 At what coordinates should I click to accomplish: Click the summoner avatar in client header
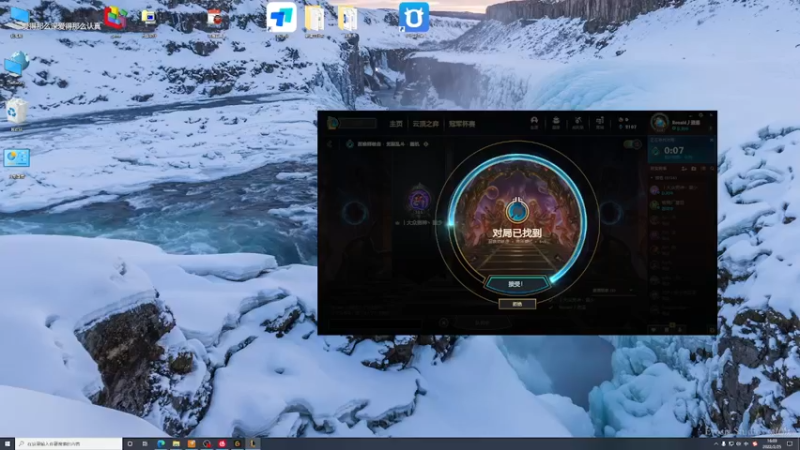click(x=659, y=123)
